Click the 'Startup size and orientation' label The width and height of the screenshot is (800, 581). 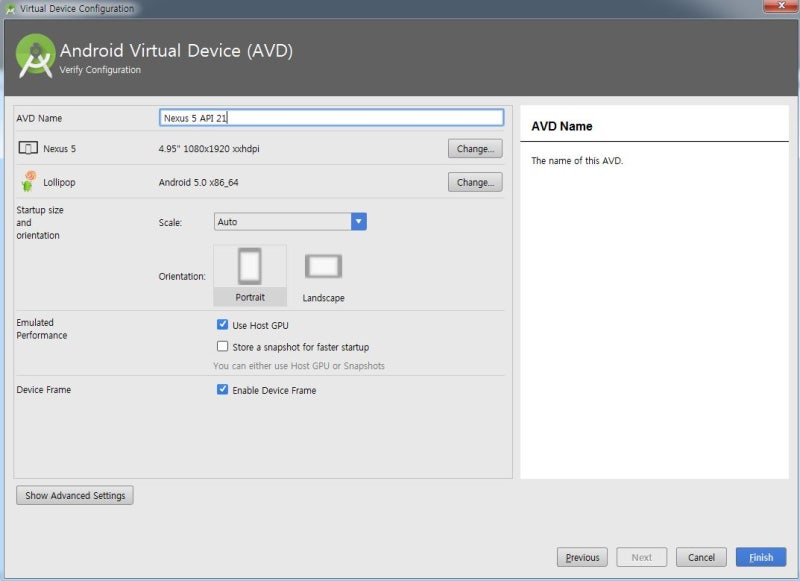click(40, 222)
